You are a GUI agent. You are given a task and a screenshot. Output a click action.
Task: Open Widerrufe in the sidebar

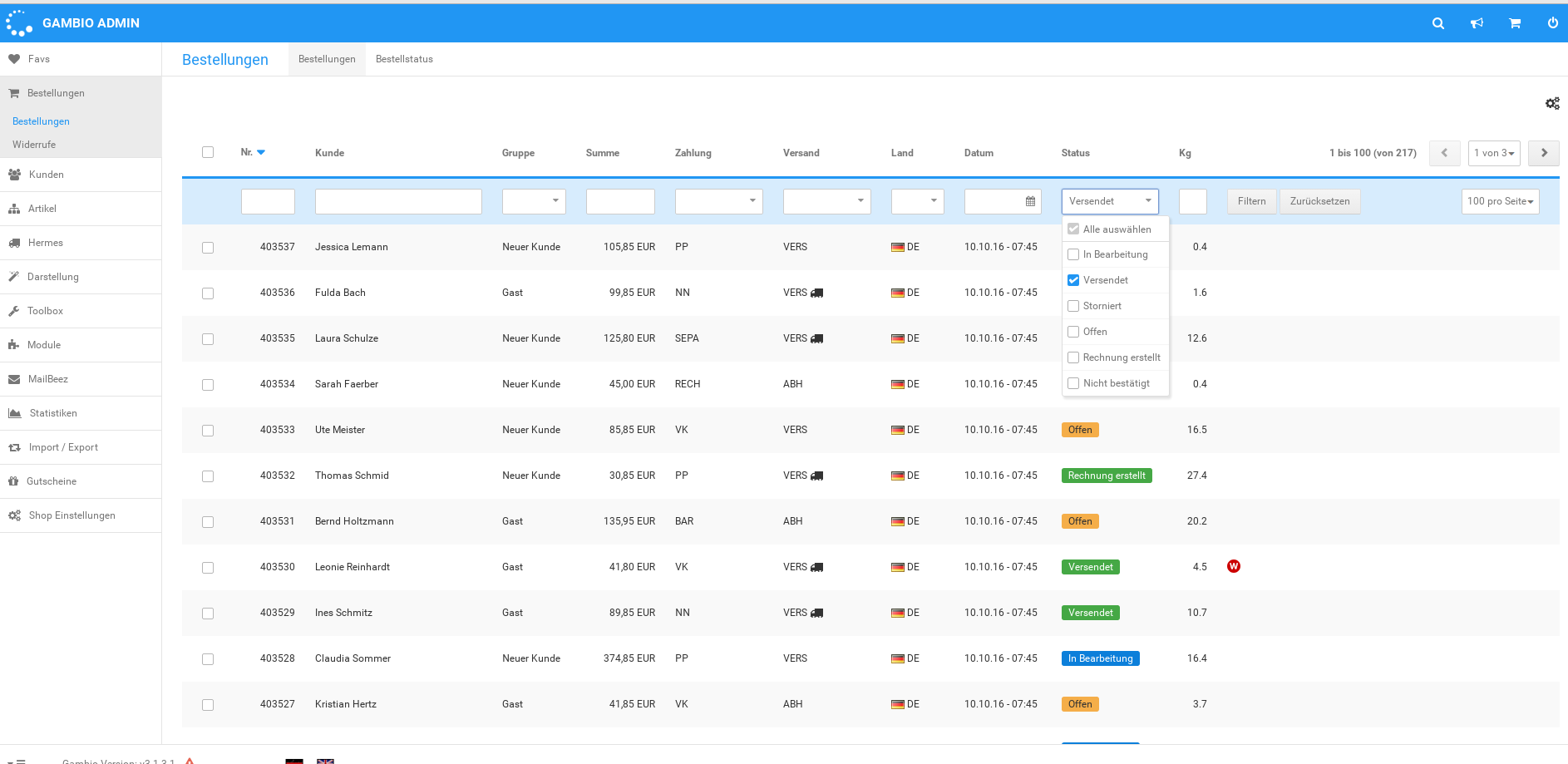(x=34, y=145)
